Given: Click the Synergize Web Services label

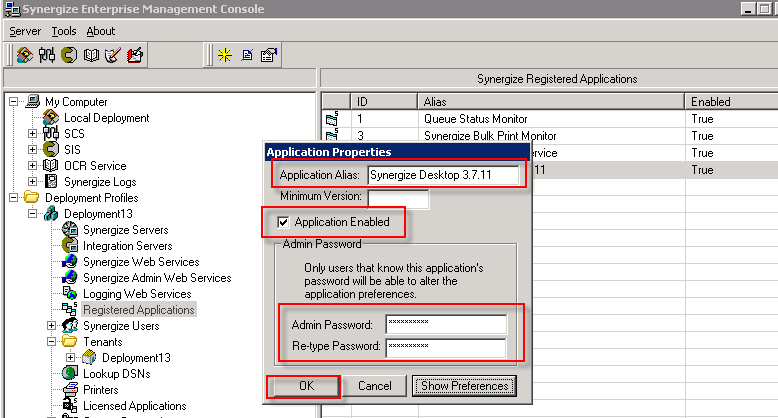Looking at the screenshot, I should pos(141,262).
